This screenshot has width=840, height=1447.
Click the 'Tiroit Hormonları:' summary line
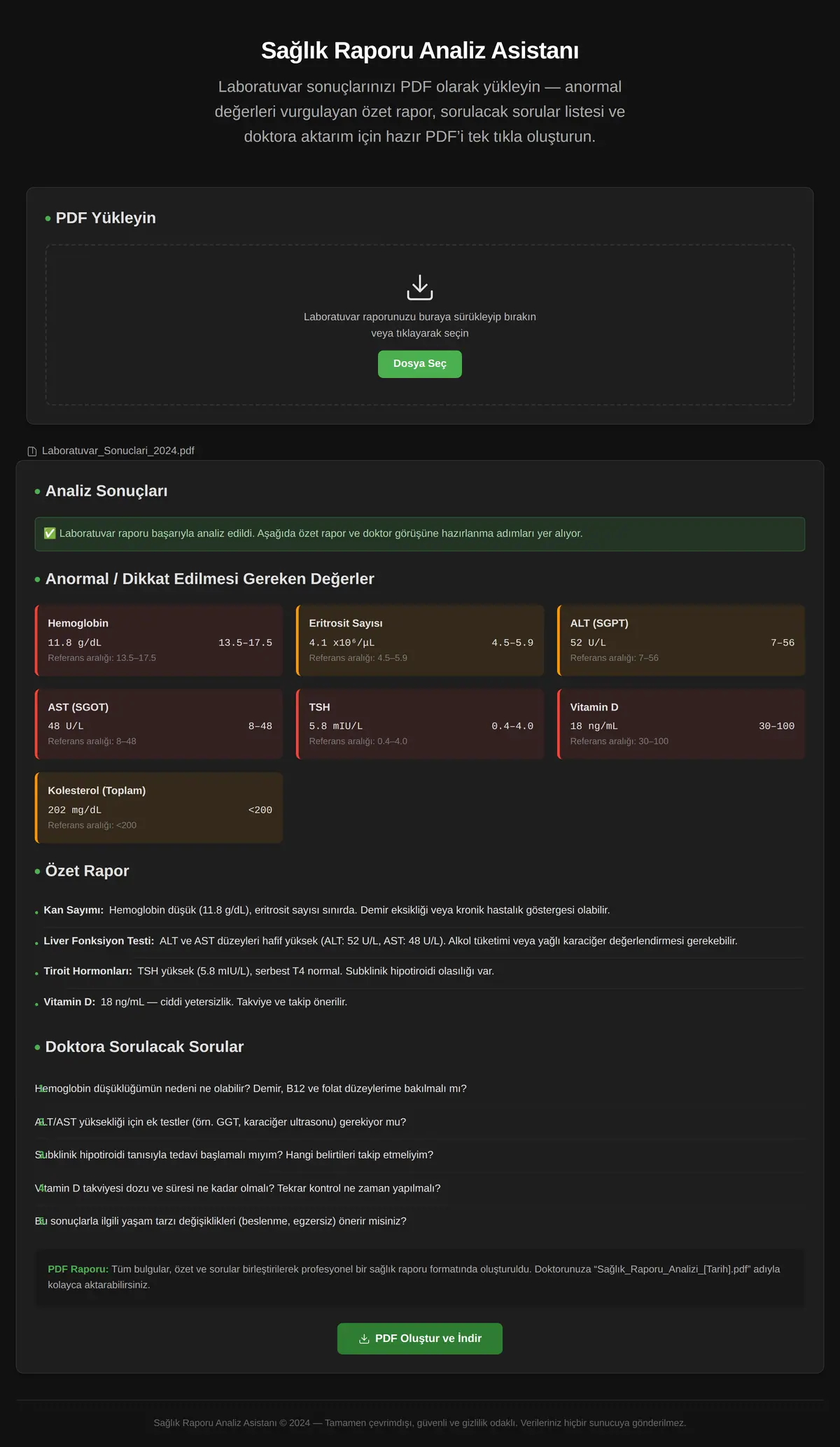(420, 971)
